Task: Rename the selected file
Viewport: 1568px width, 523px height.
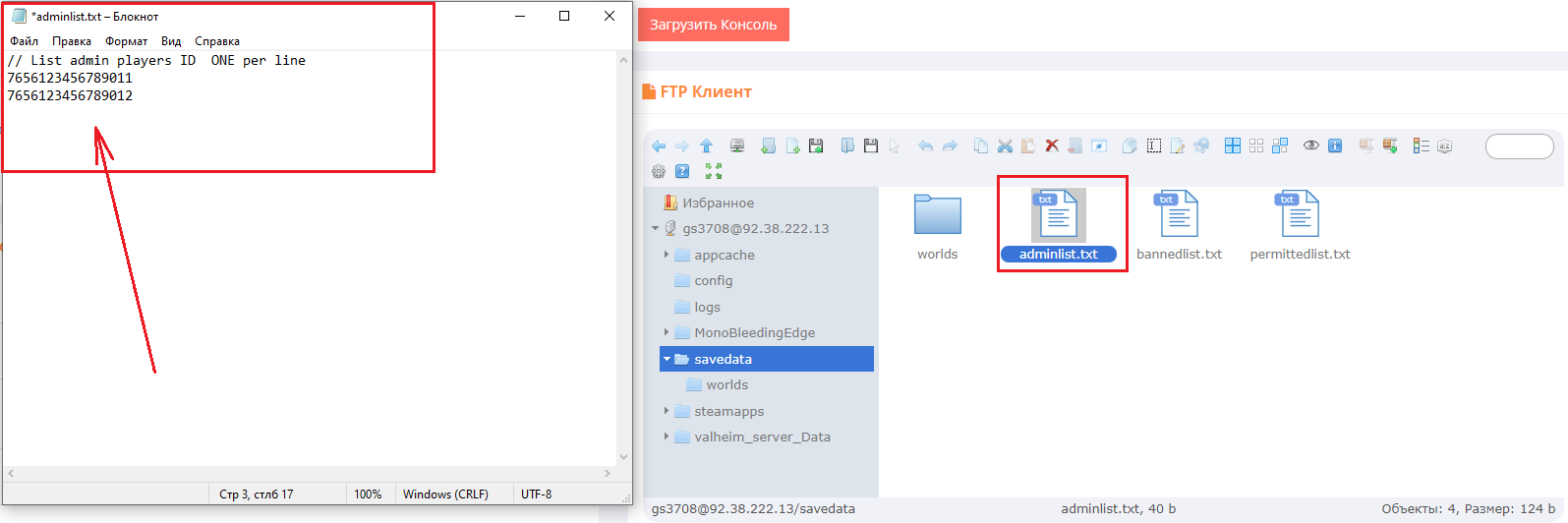Action: (1154, 145)
